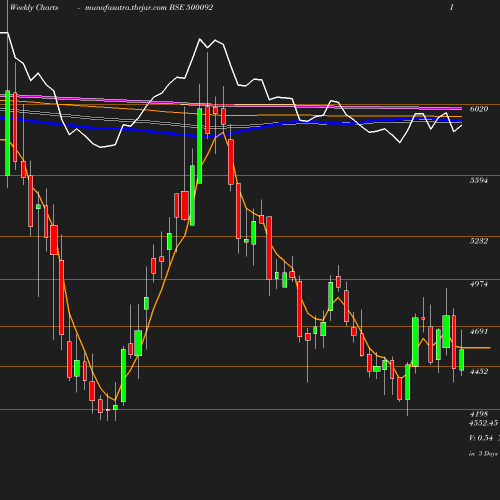Select the 4198 price level label
The image size is (500, 500).
479,414
